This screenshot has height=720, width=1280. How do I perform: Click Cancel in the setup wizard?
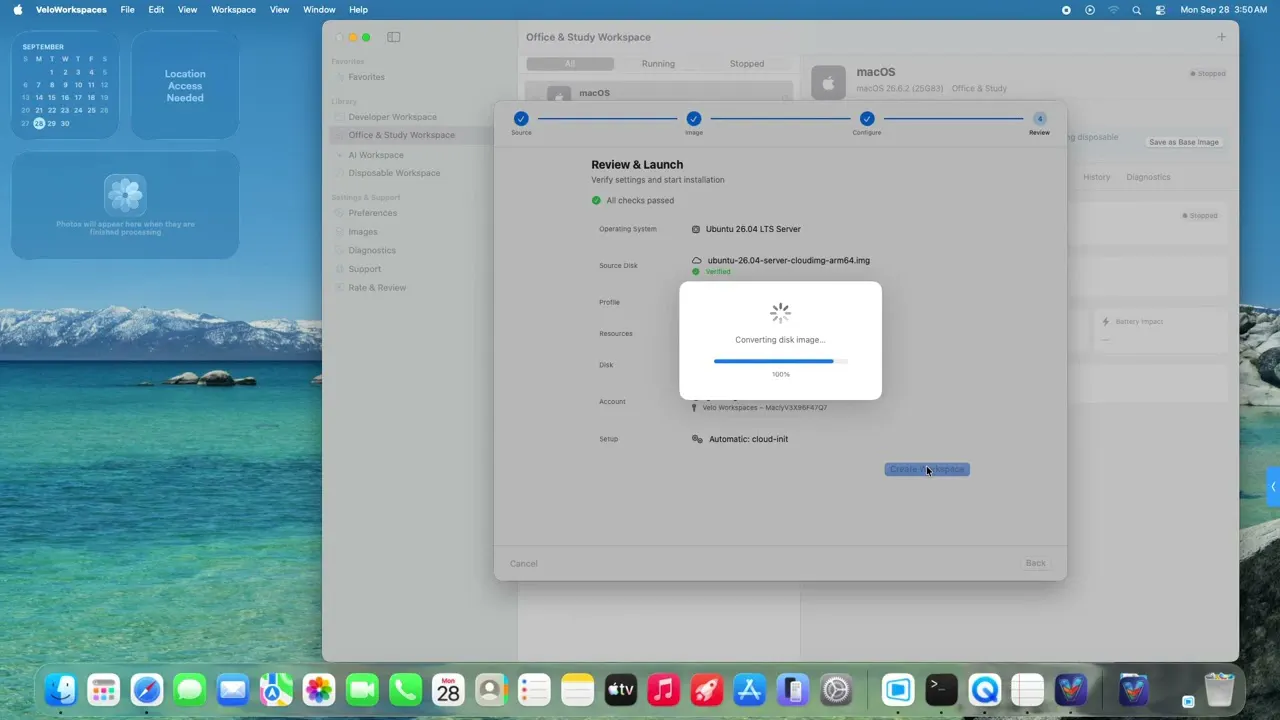[x=524, y=564]
